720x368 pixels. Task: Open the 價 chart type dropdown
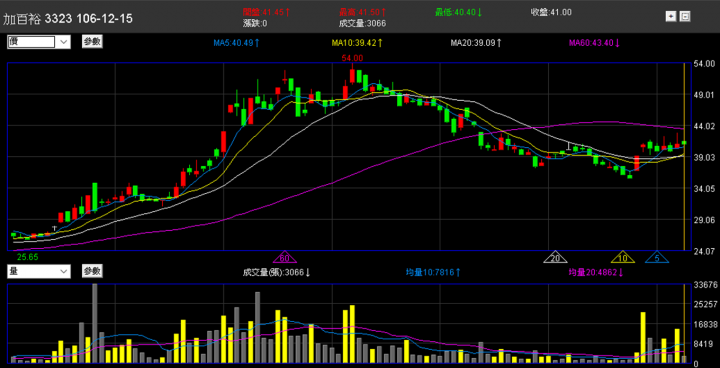point(39,42)
